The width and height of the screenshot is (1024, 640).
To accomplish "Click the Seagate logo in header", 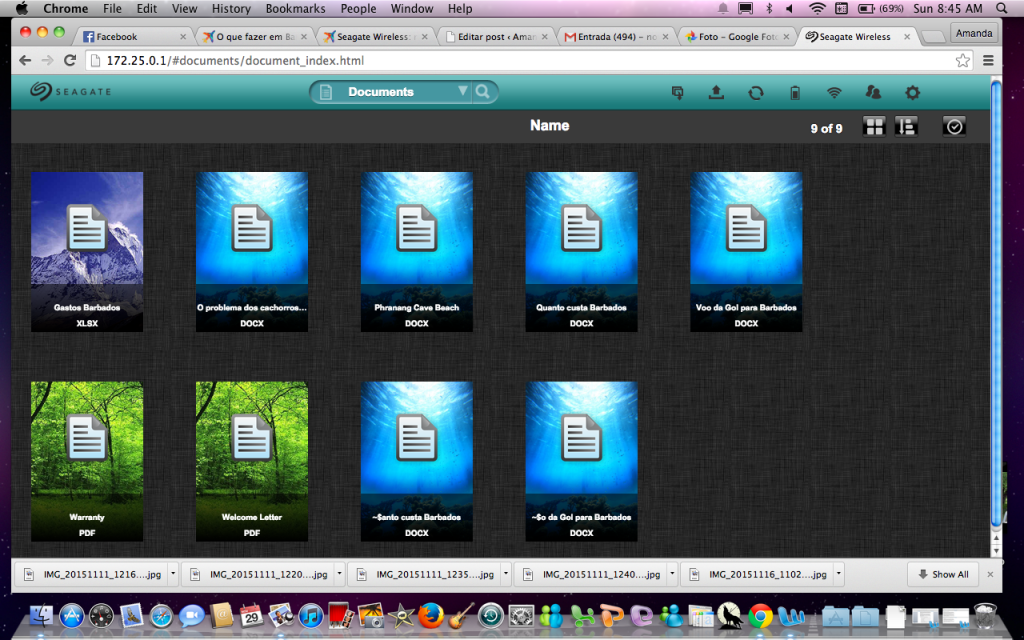I will tap(71, 91).
